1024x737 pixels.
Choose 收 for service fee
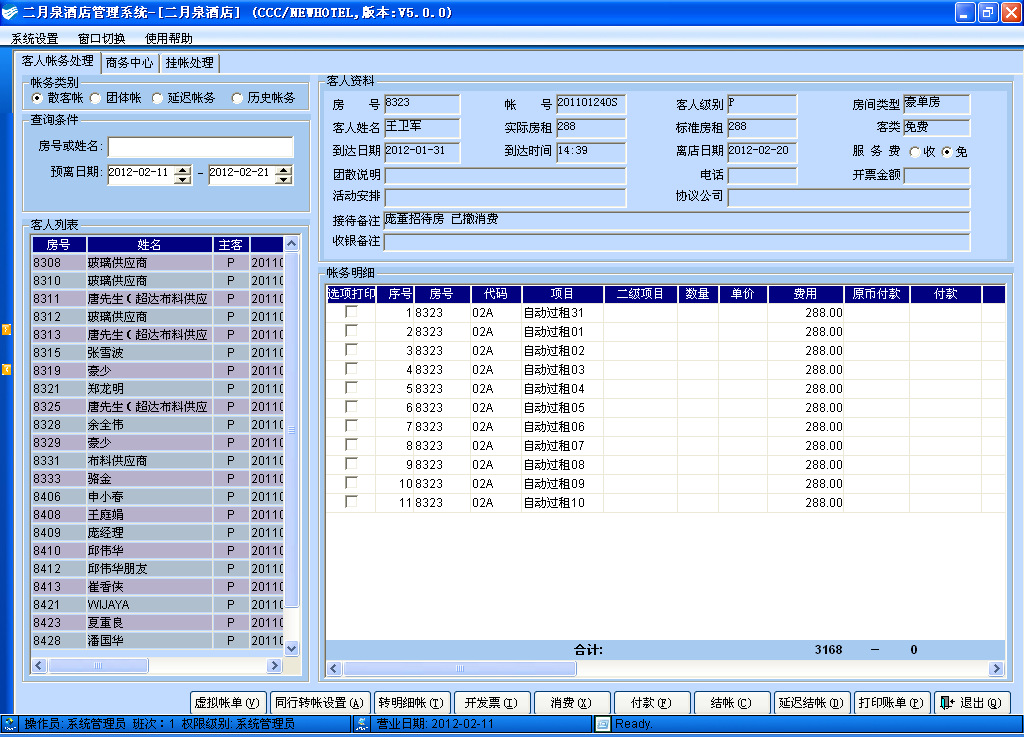(x=915, y=151)
